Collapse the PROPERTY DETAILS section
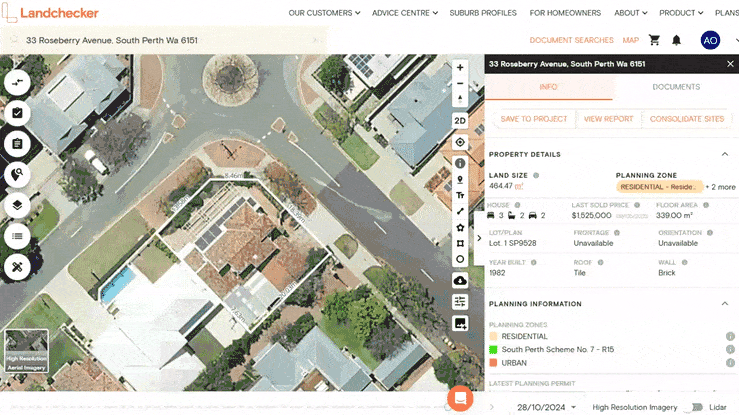This screenshot has height=415, width=739. click(725, 154)
